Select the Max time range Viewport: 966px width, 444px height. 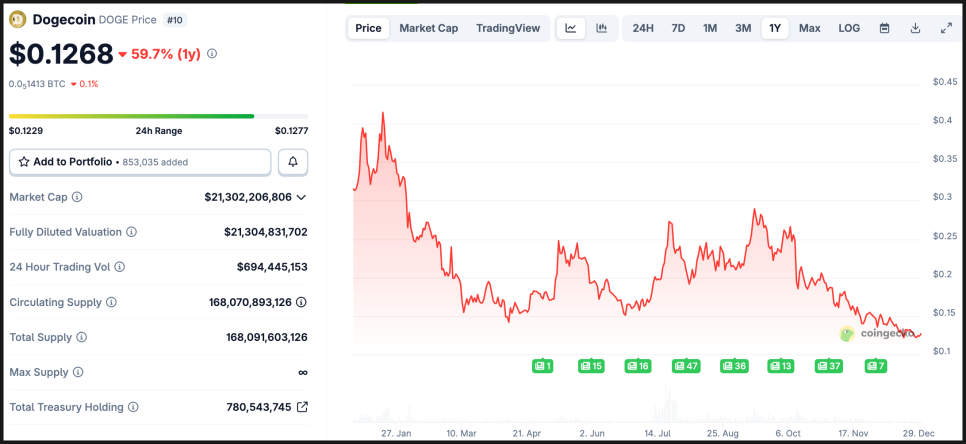click(809, 28)
